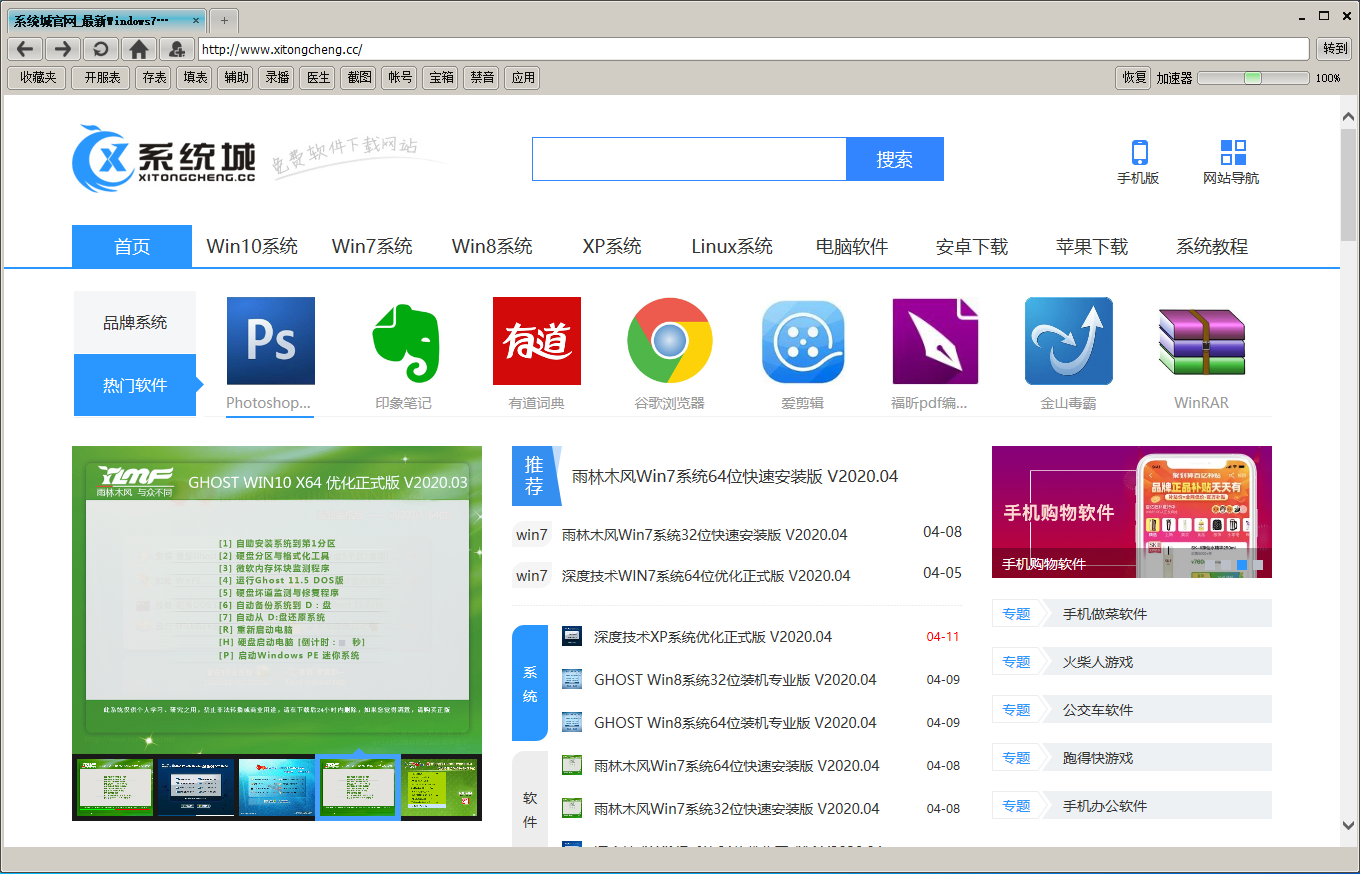Image resolution: width=1360 pixels, height=874 pixels.
Task: Click the 辅助 toolbar button
Action: pos(236,77)
